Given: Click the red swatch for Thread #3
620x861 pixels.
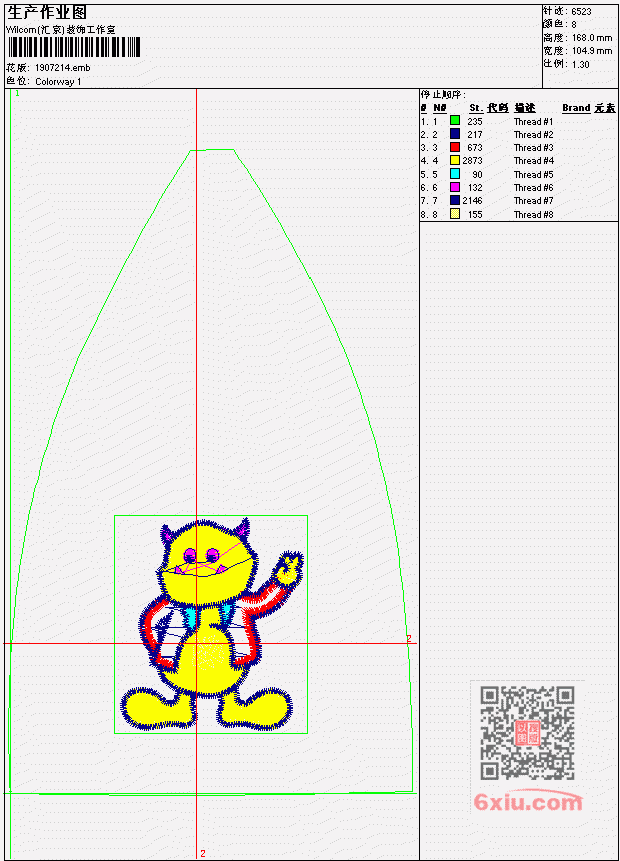Looking at the screenshot, I should [x=455, y=147].
